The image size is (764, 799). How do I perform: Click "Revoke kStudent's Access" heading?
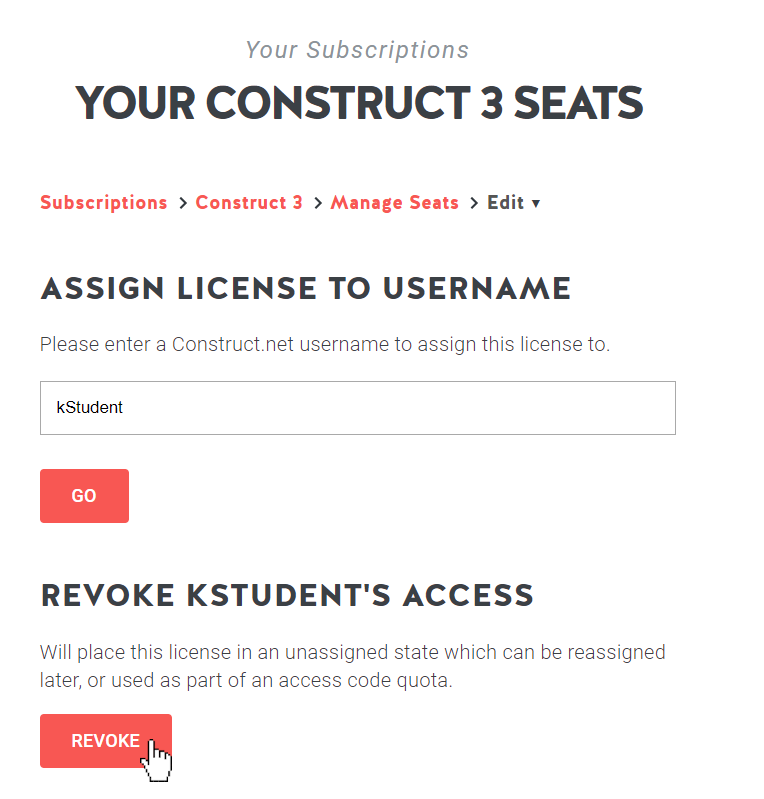(x=287, y=595)
